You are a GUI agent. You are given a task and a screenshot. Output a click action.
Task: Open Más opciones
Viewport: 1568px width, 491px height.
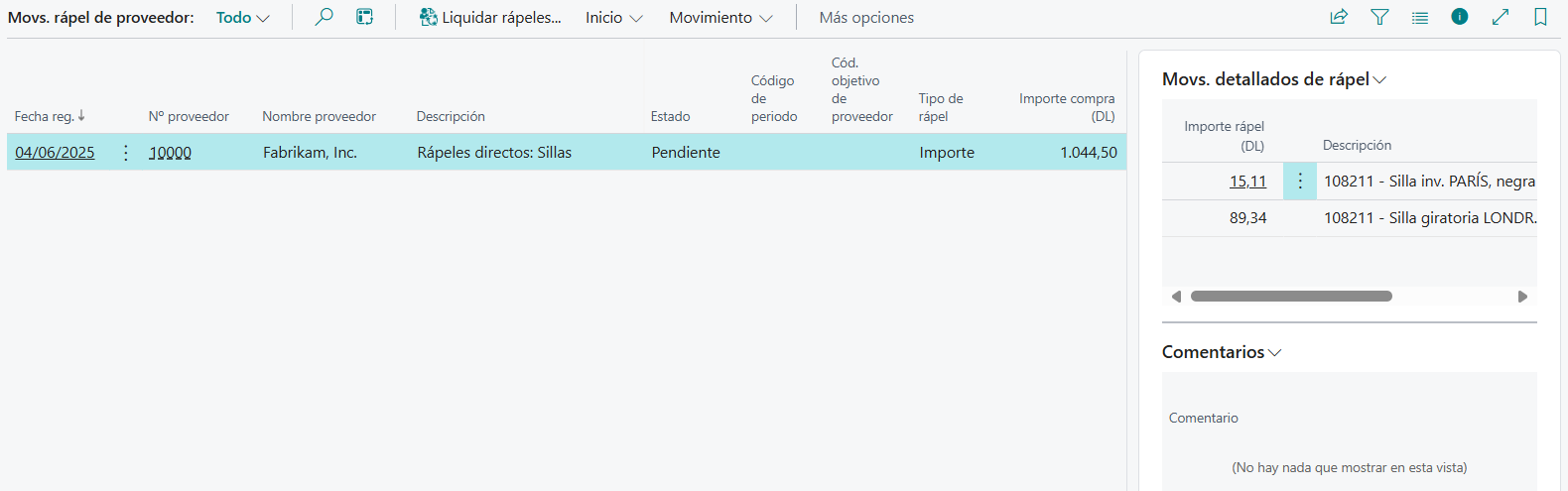tap(866, 18)
